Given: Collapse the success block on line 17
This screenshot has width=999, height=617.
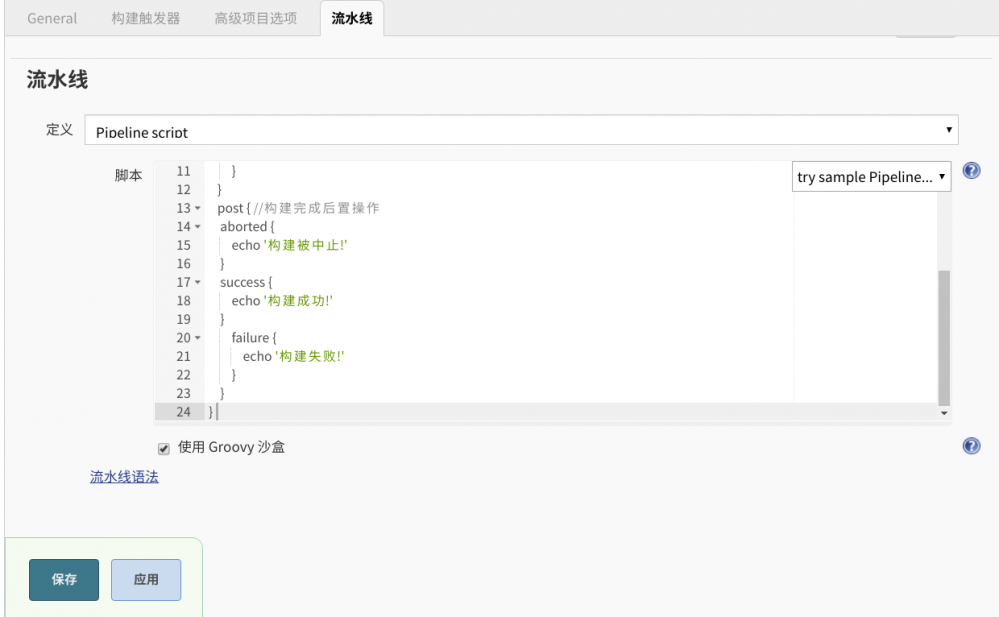Looking at the screenshot, I should pos(196,282).
